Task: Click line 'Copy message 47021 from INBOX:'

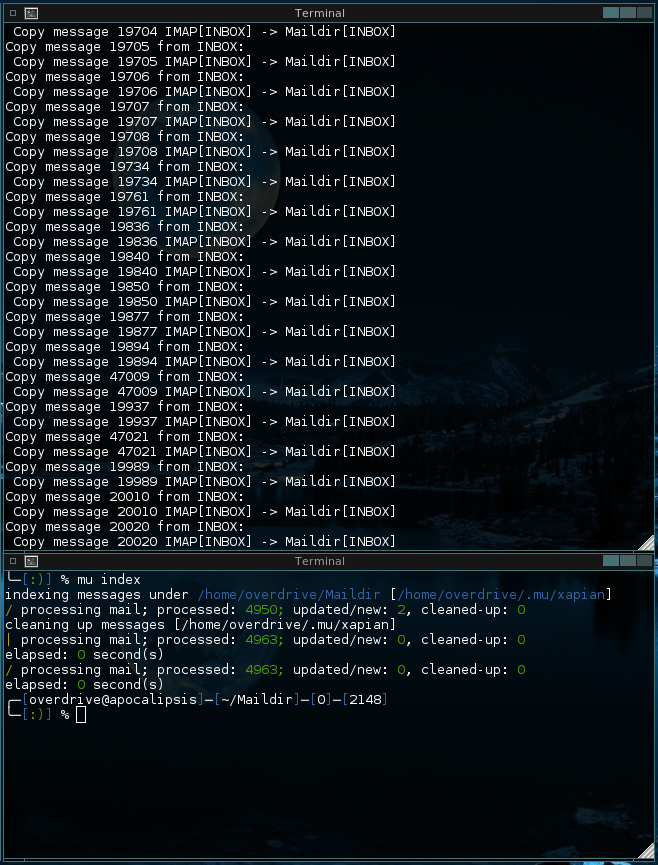Action: tap(125, 437)
